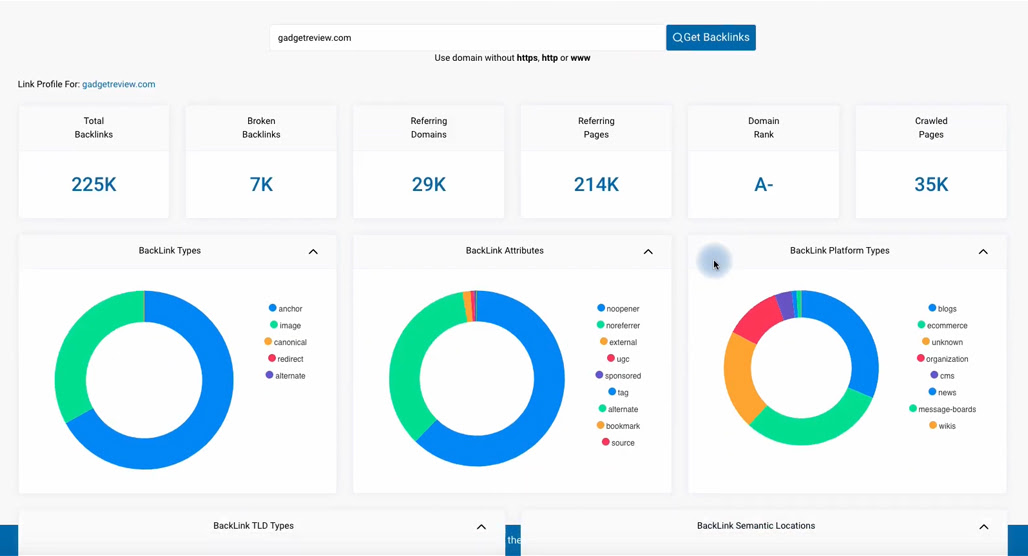Image resolution: width=1028 pixels, height=556 pixels.
Task: Select the Referring Pages 214K value
Action: 596,185
